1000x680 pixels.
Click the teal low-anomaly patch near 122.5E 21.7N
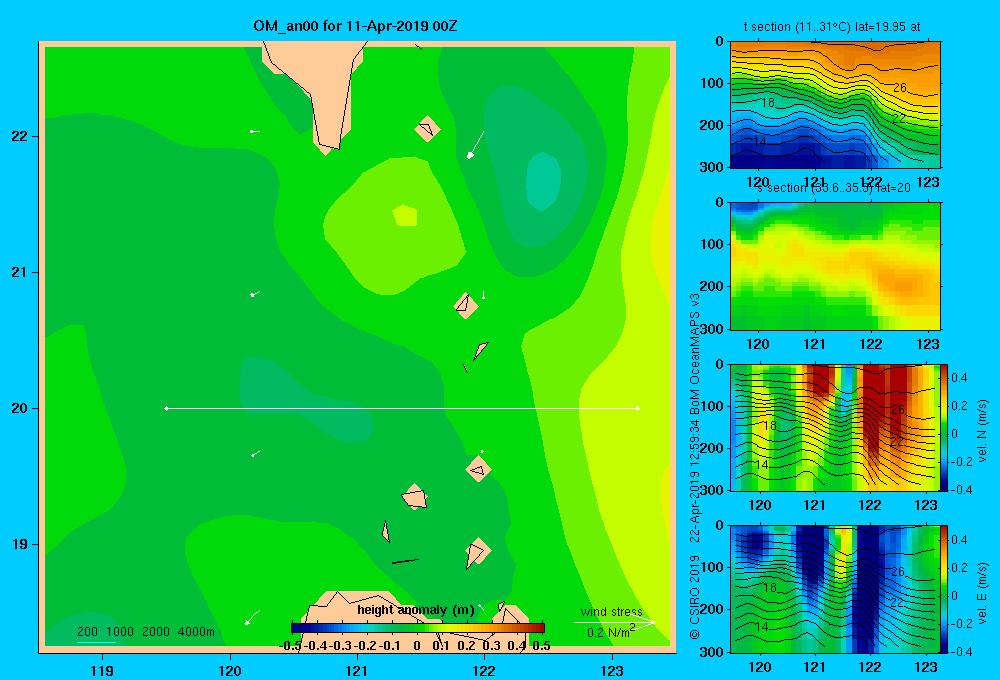(x=543, y=182)
